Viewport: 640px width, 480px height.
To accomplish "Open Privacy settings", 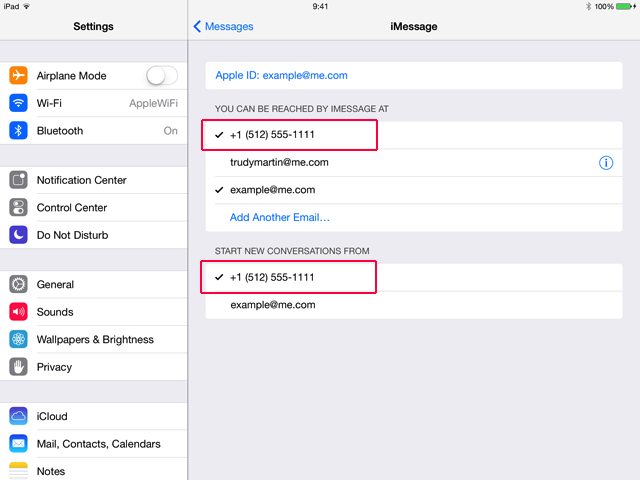I will 54,367.
